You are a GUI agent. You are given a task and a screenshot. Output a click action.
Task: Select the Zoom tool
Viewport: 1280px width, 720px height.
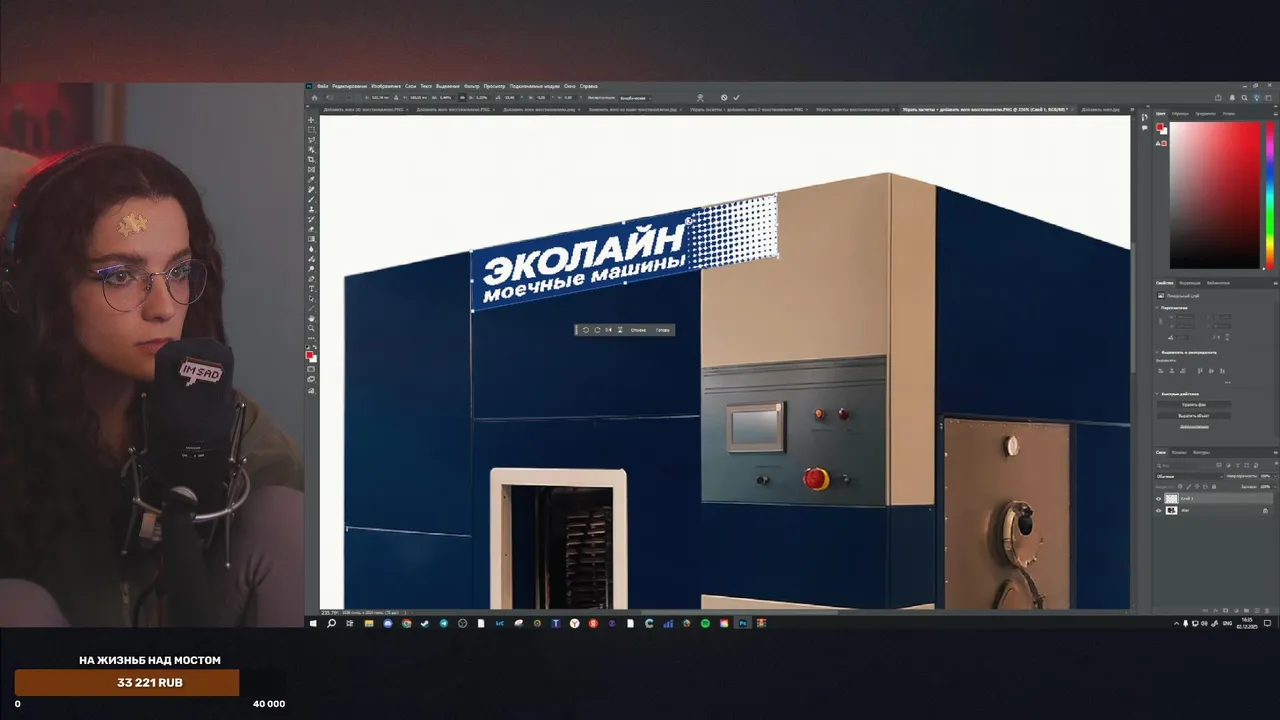coord(311,328)
